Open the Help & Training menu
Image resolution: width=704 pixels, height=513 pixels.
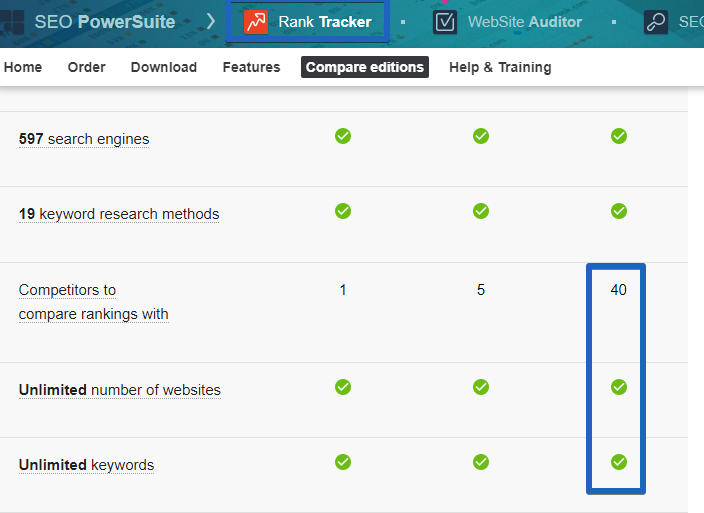point(500,67)
